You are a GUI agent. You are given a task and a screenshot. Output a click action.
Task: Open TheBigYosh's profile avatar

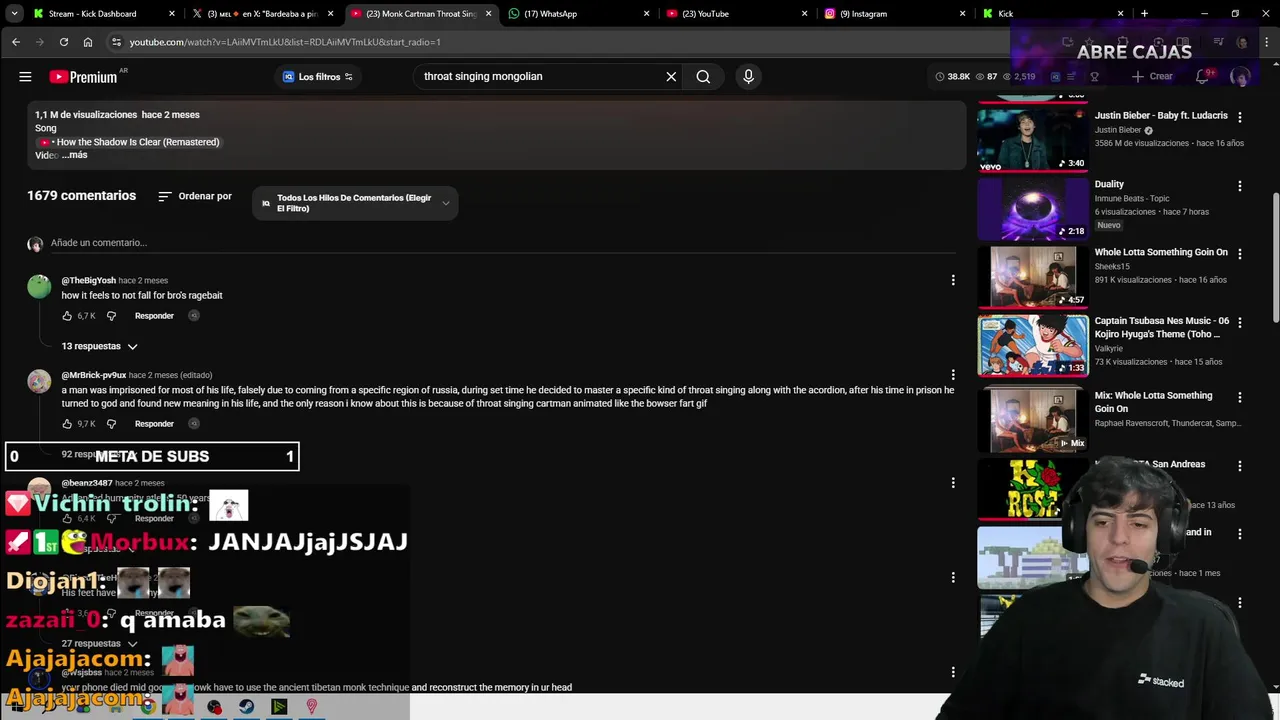coord(39,286)
